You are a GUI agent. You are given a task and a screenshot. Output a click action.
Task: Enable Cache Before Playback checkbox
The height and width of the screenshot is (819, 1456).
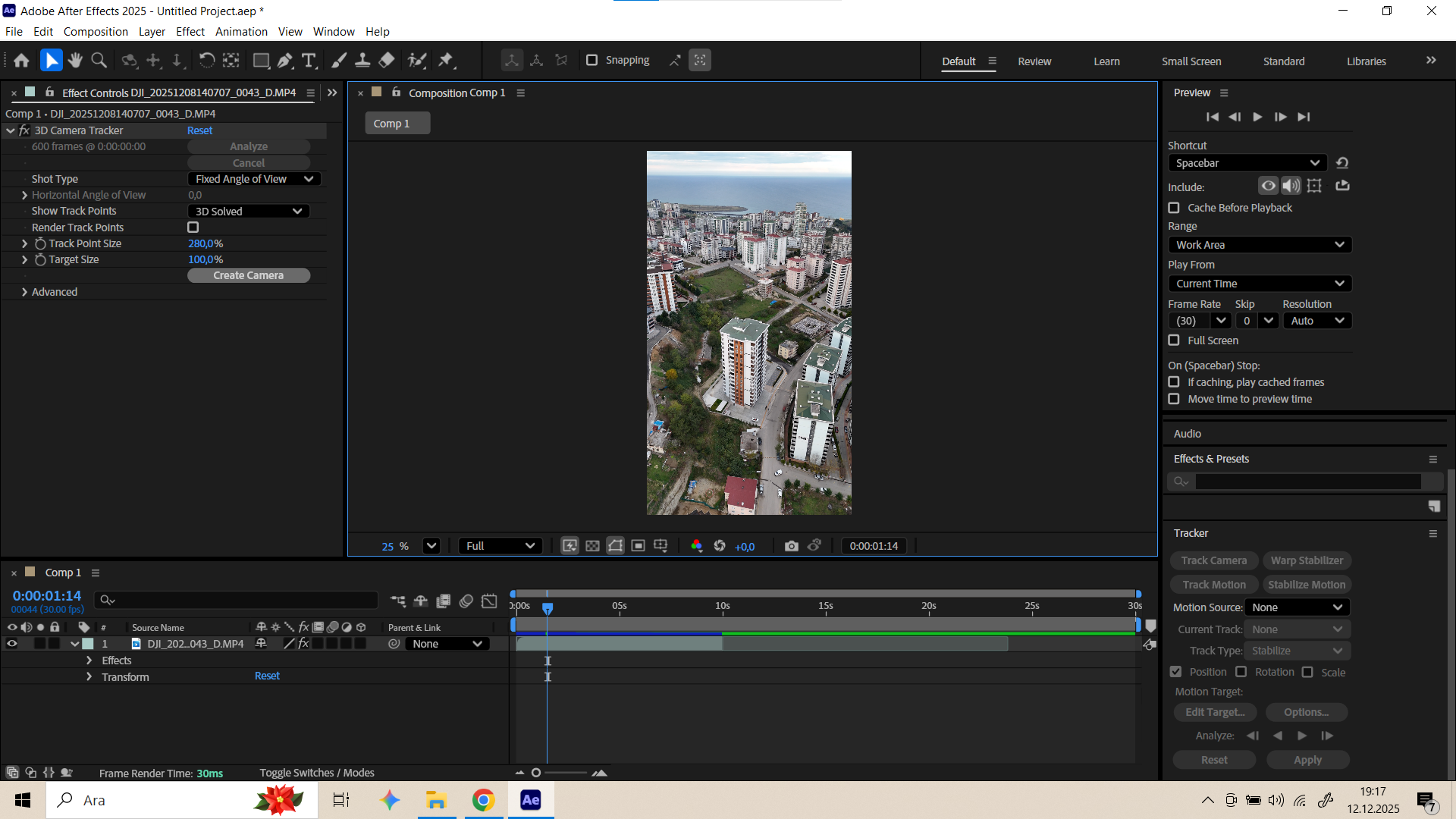click(1174, 208)
